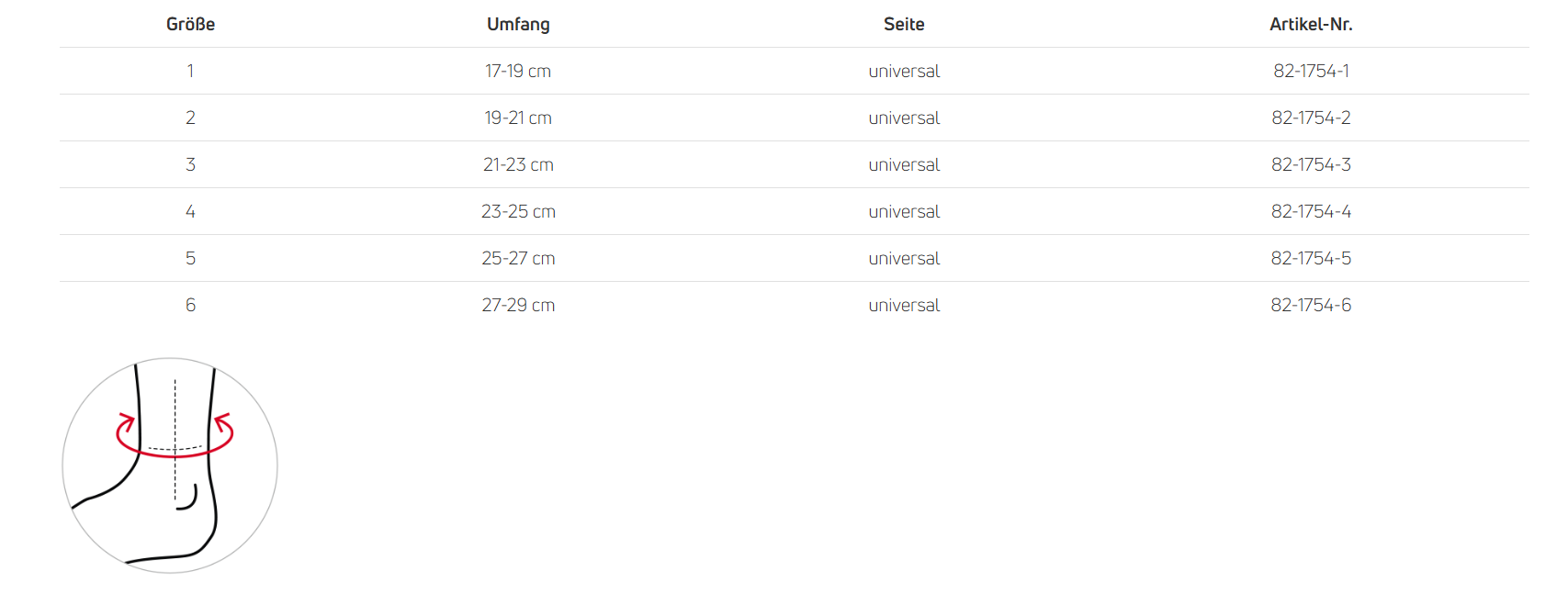This screenshot has height=594, width=1568.
Task: Select article number 82-1754-4
Action: click(1311, 211)
